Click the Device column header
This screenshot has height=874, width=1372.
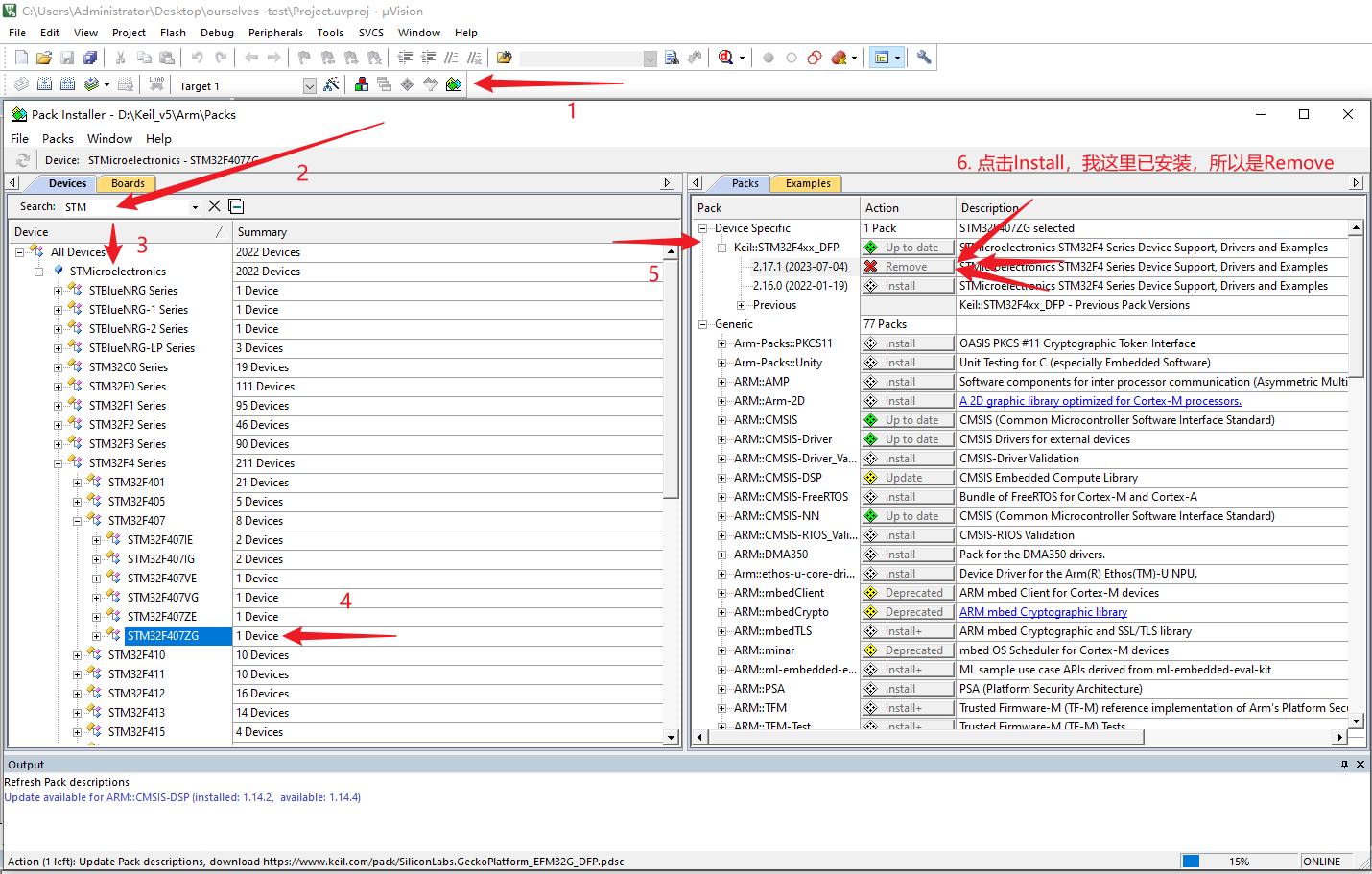click(121, 232)
